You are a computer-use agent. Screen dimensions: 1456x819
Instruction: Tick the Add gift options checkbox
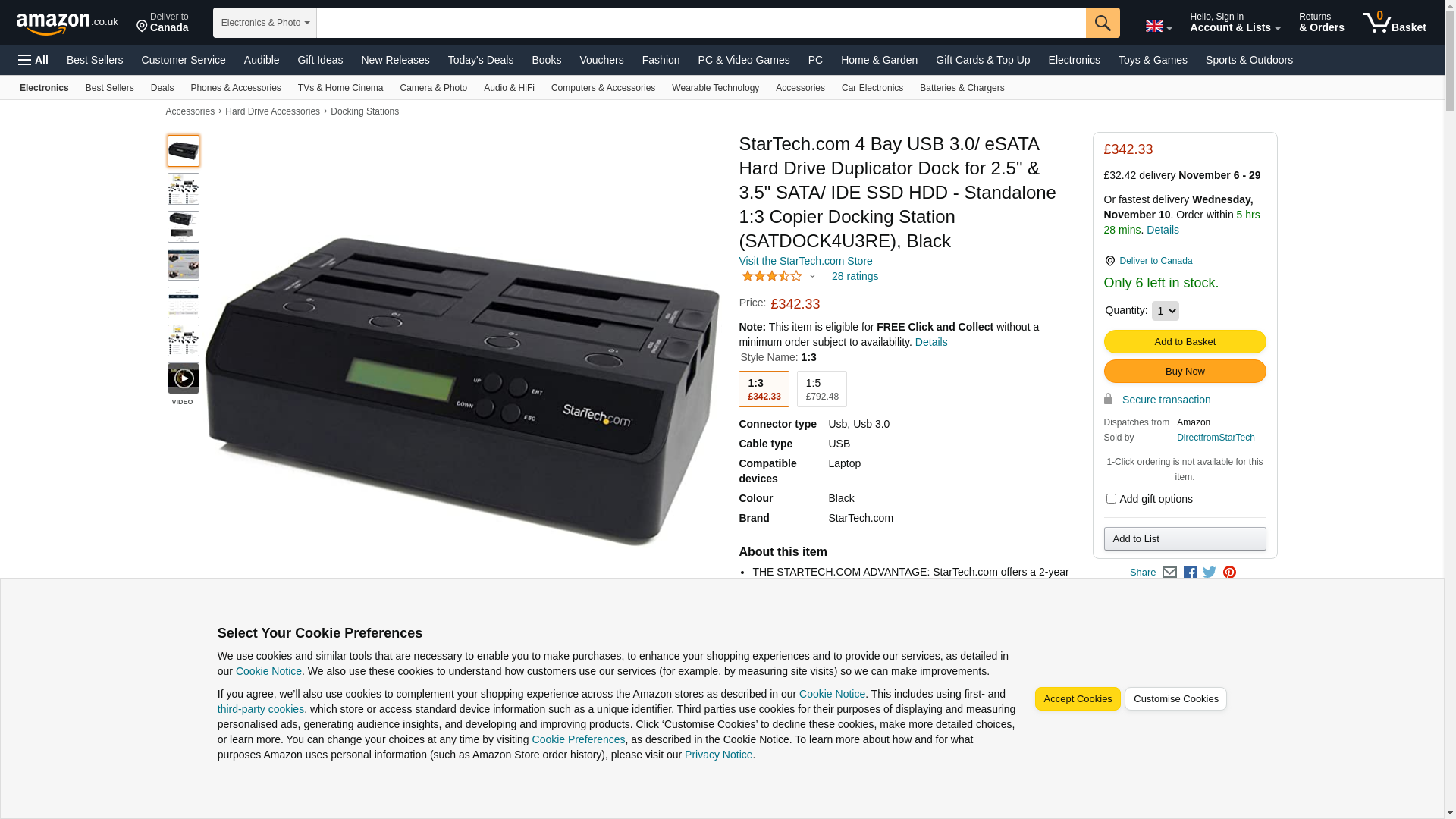point(1111,499)
